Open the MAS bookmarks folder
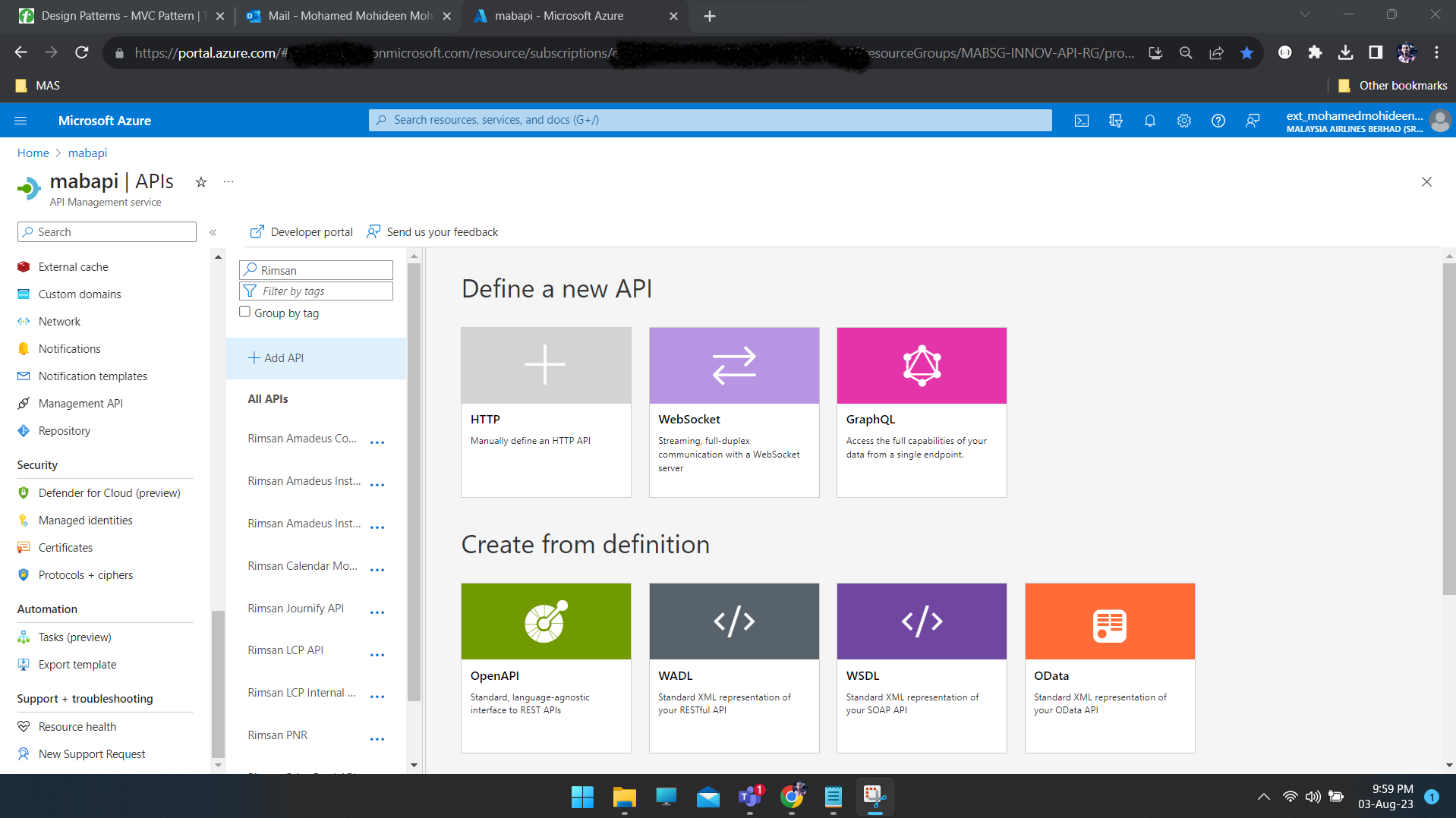1456x818 pixels. 38,86
